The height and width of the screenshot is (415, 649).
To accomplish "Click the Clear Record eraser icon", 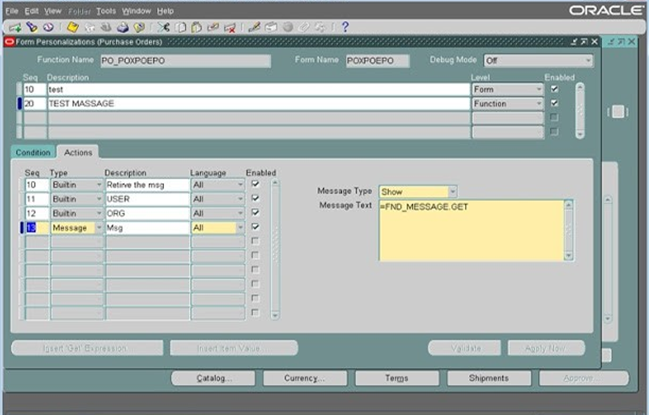I will pyautogui.click(x=213, y=28).
